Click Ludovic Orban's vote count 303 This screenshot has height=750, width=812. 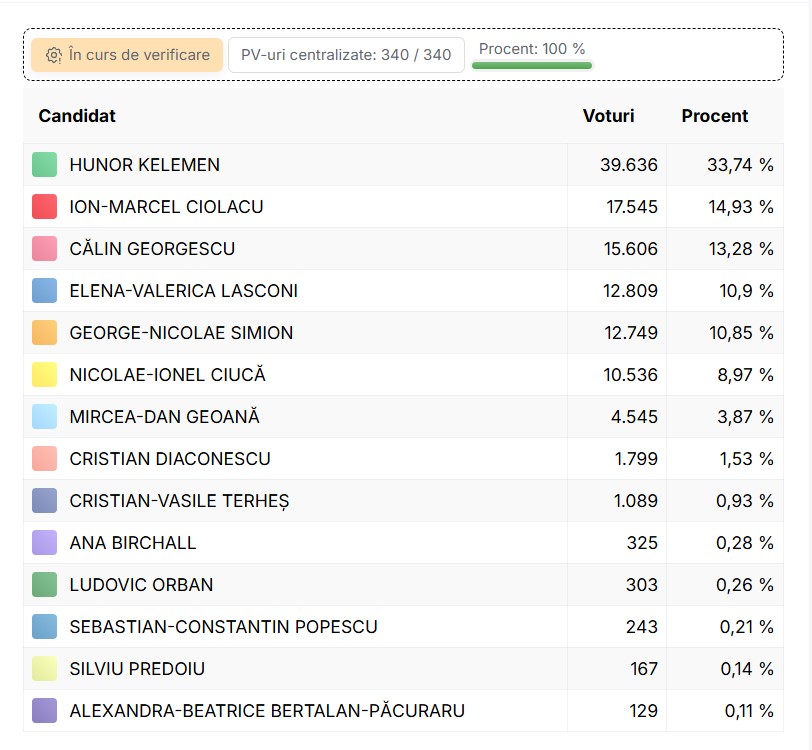pyautogui.click(x=642, y=585)
